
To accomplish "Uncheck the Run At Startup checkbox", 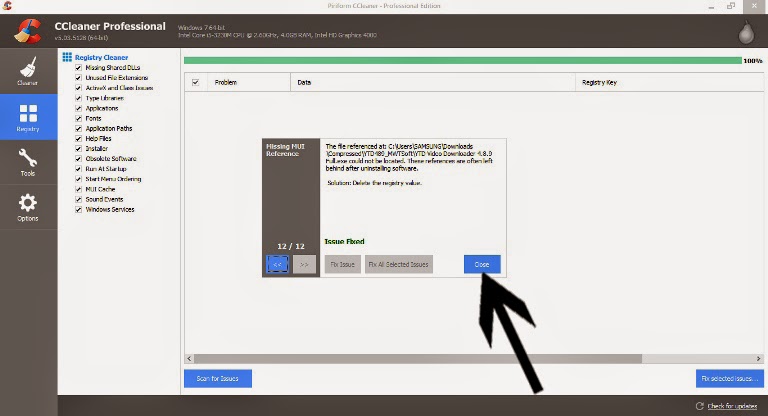I will click(78, 169).
